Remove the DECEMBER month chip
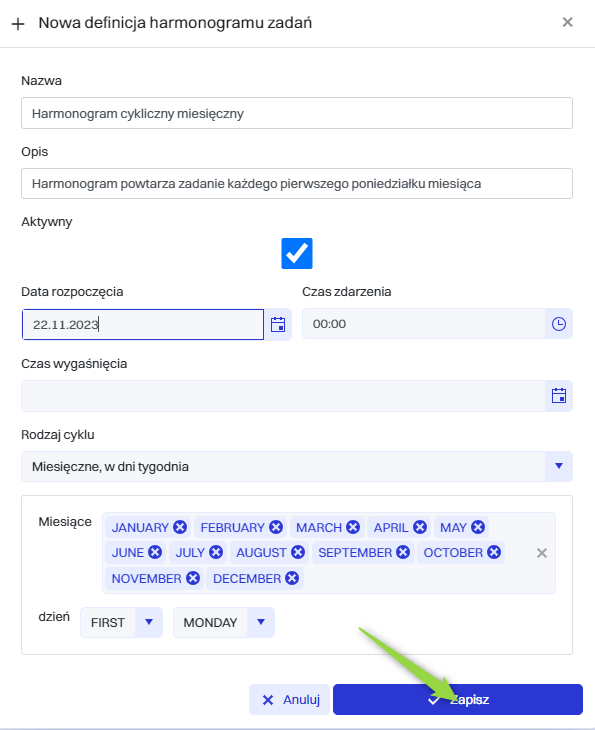The image size is (595, 730). tap(292, 578)
